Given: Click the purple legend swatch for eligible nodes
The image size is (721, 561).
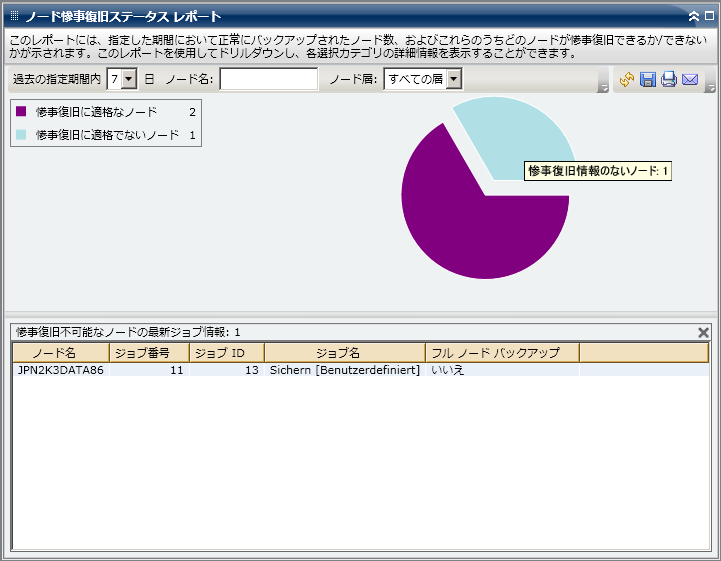Looking at the screenshot, I should [x=21, y=112].
